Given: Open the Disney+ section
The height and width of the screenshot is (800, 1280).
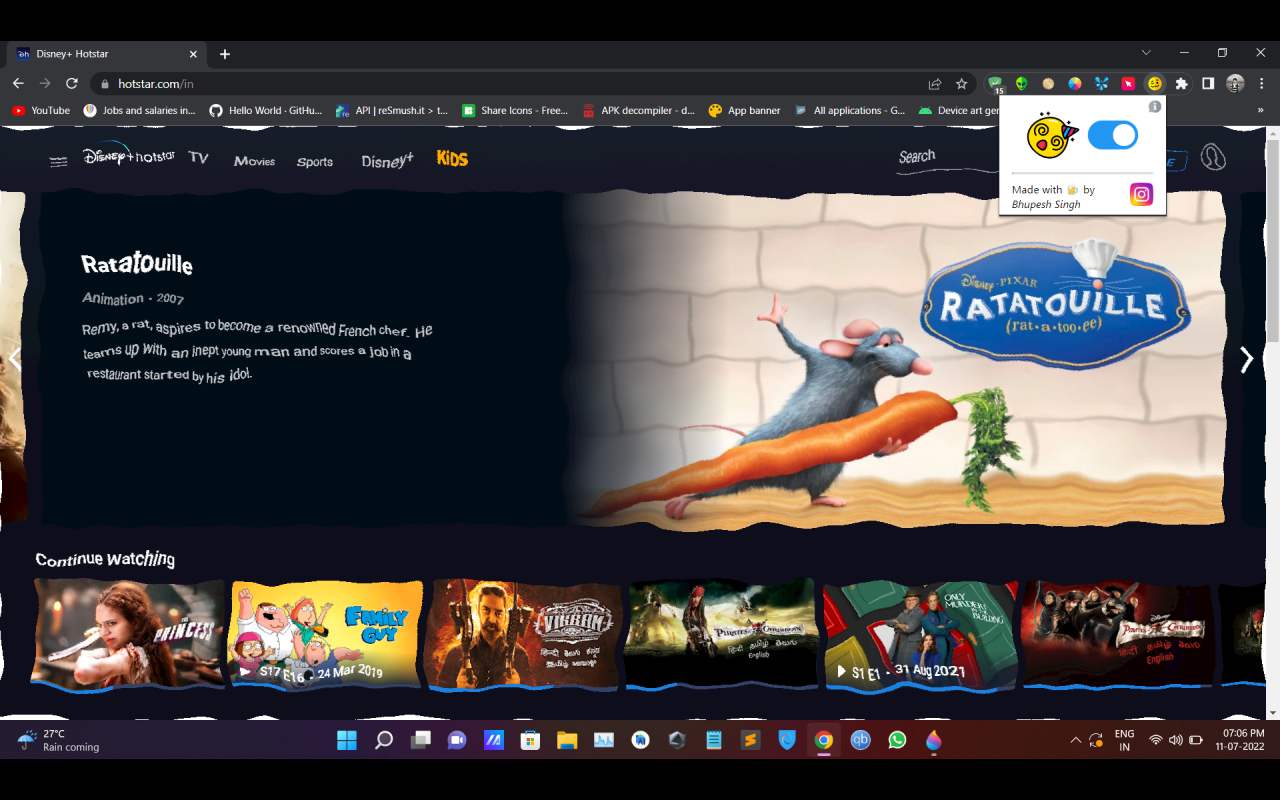Looking at the screenshot, I should 387,161.
